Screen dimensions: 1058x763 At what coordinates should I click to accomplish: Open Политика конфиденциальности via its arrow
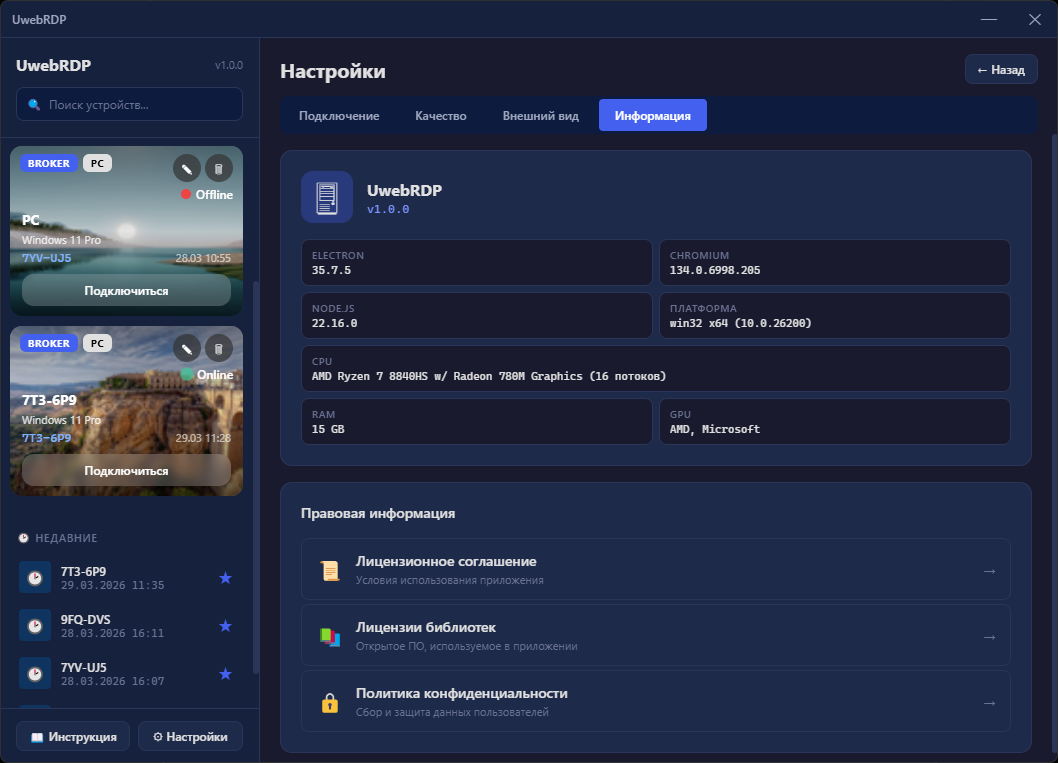pyautogui.click(x=989, y=703)
